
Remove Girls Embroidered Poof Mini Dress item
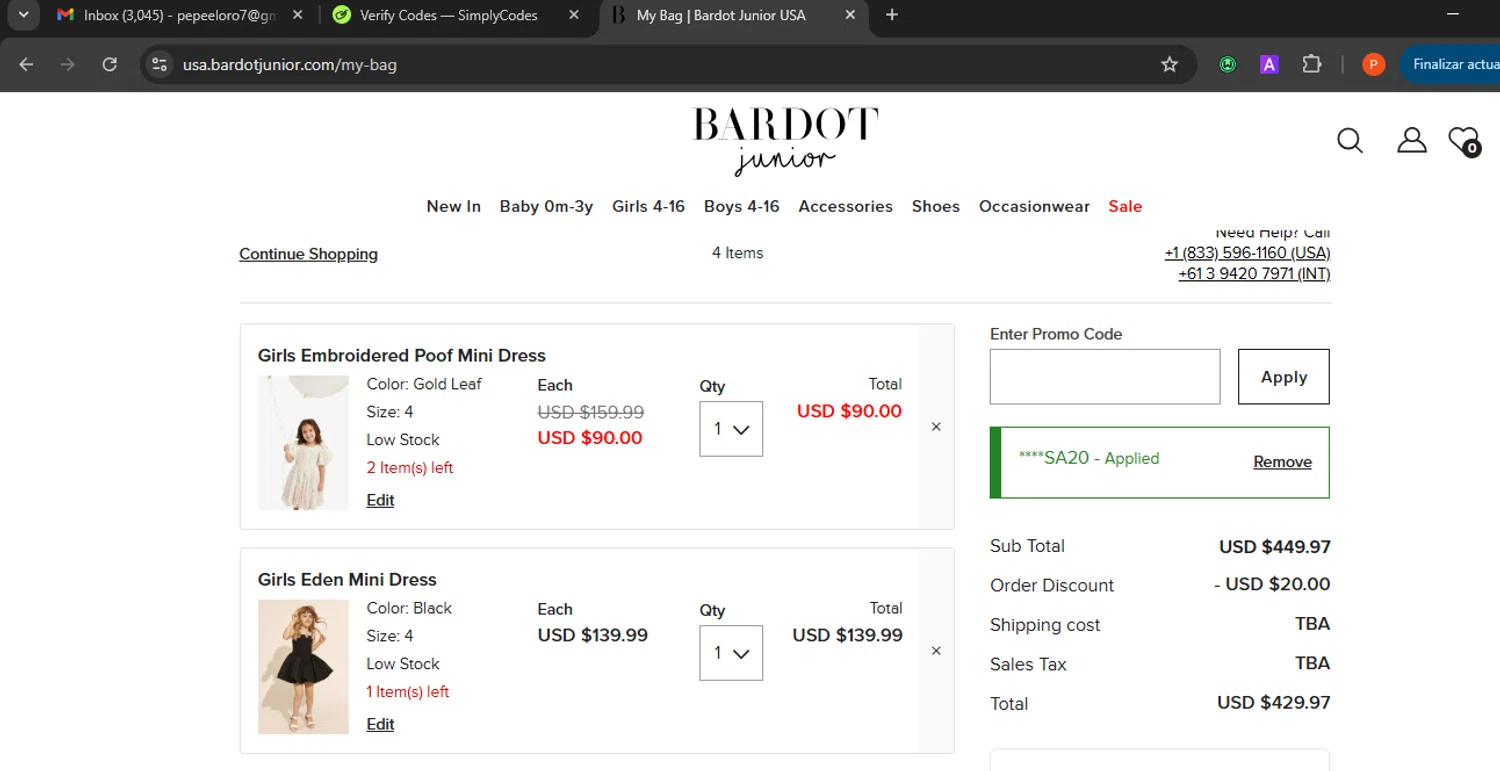[x=936, y=427]
